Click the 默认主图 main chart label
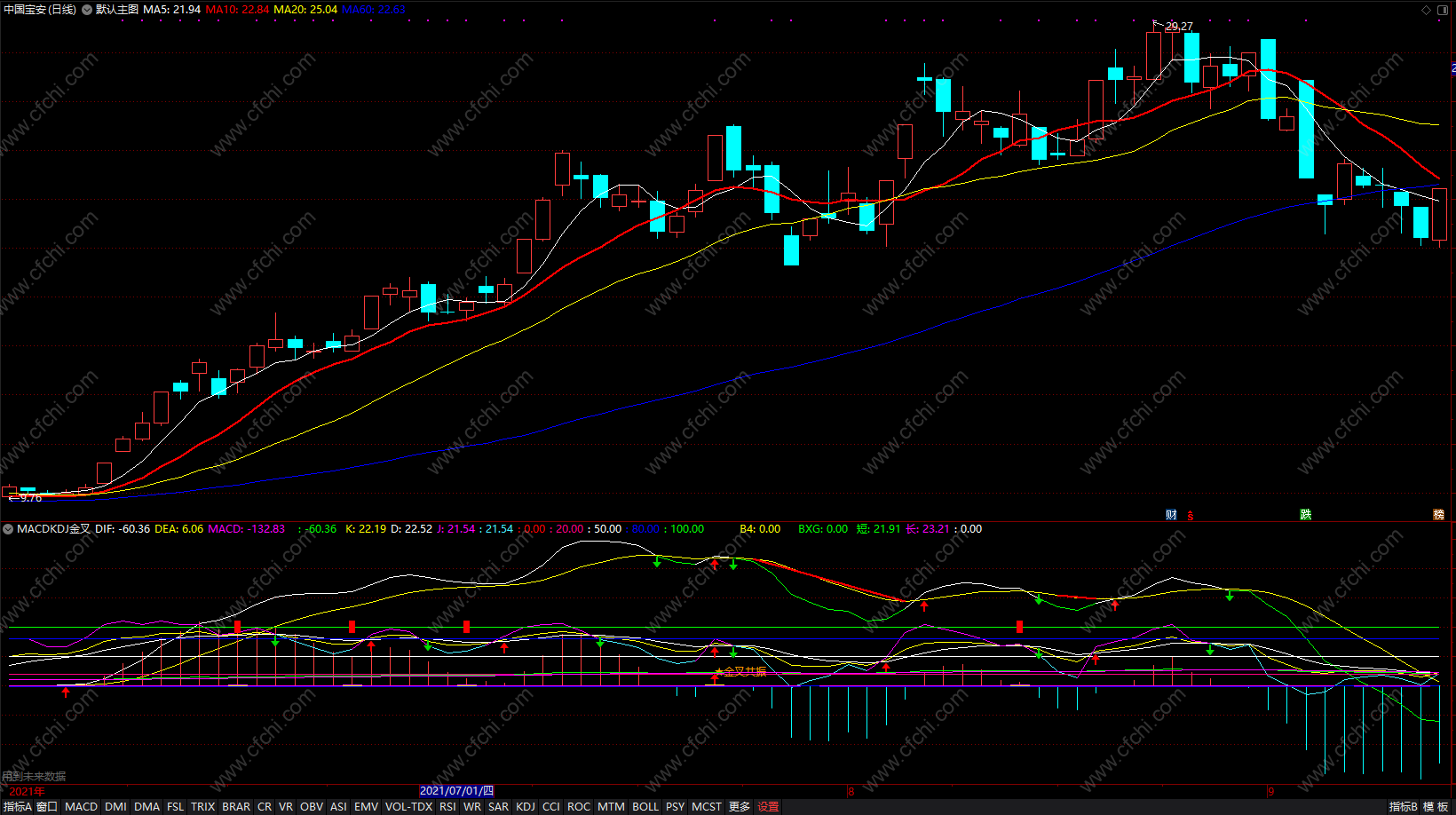This screenshot has height=815, width=1456. [x=117, y=10]
